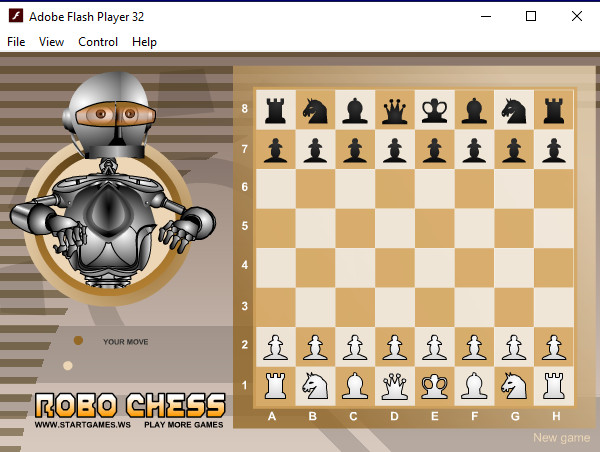This screenshot has height=452, width=600.
Task: Open the View menu
Action: [51, 42]
